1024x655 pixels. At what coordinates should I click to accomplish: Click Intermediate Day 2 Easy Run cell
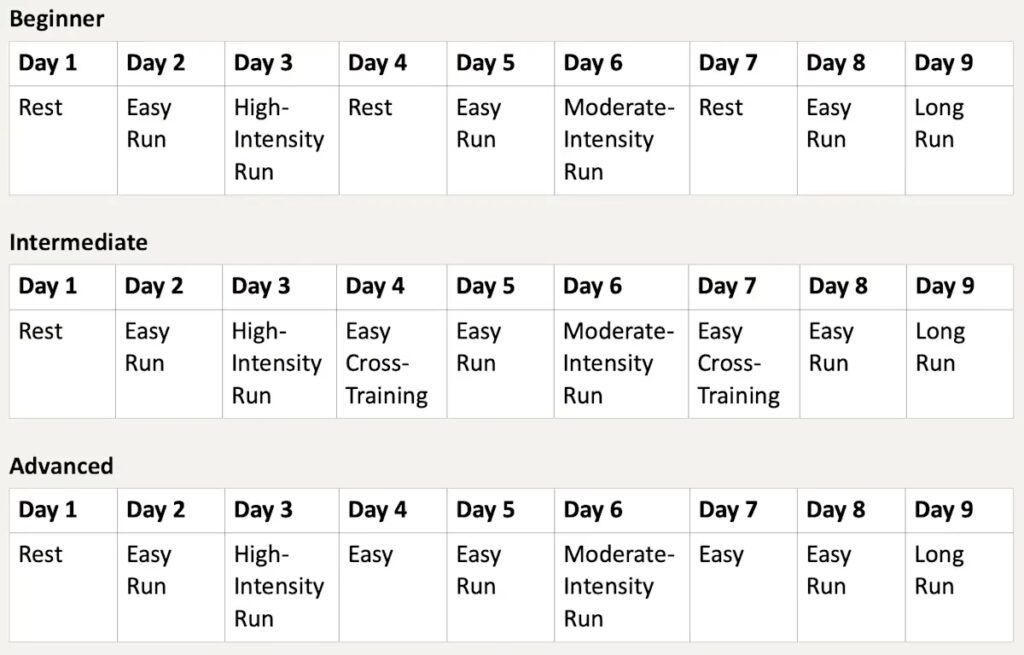(168, 363)
